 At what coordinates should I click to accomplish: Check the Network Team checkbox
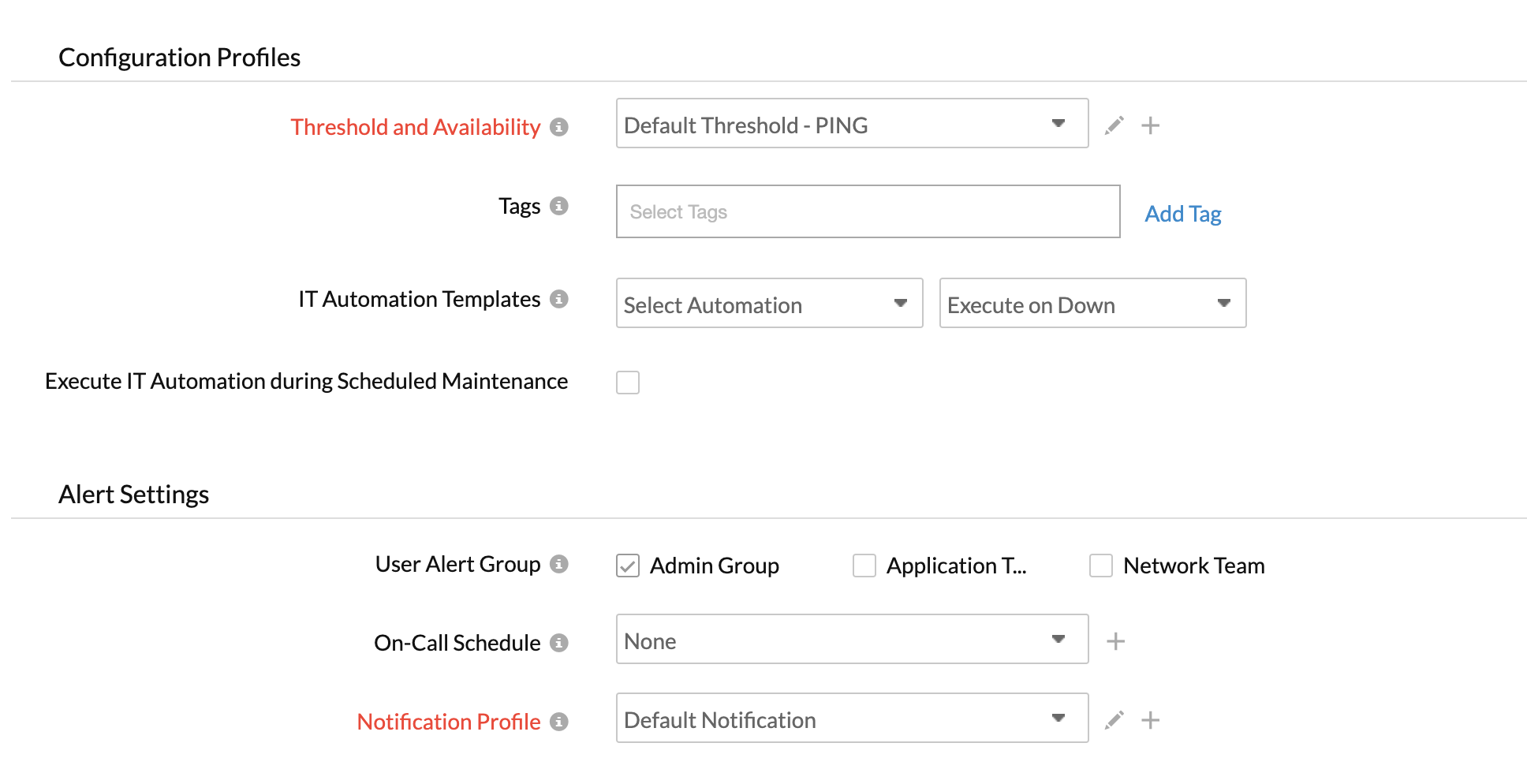pos(1100,566)
